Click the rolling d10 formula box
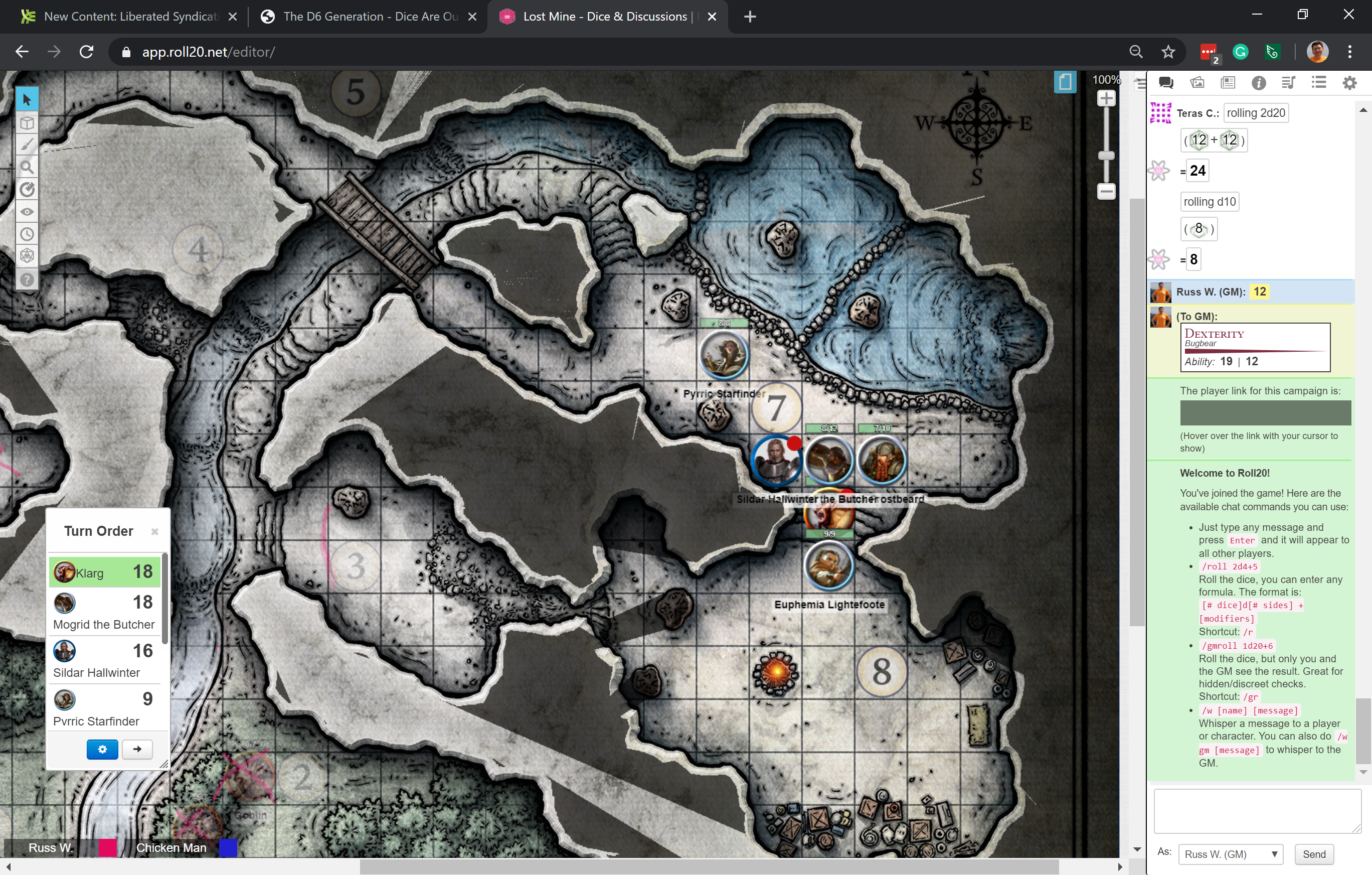This screenshot has height=875, width=1372. (1210, 202)
